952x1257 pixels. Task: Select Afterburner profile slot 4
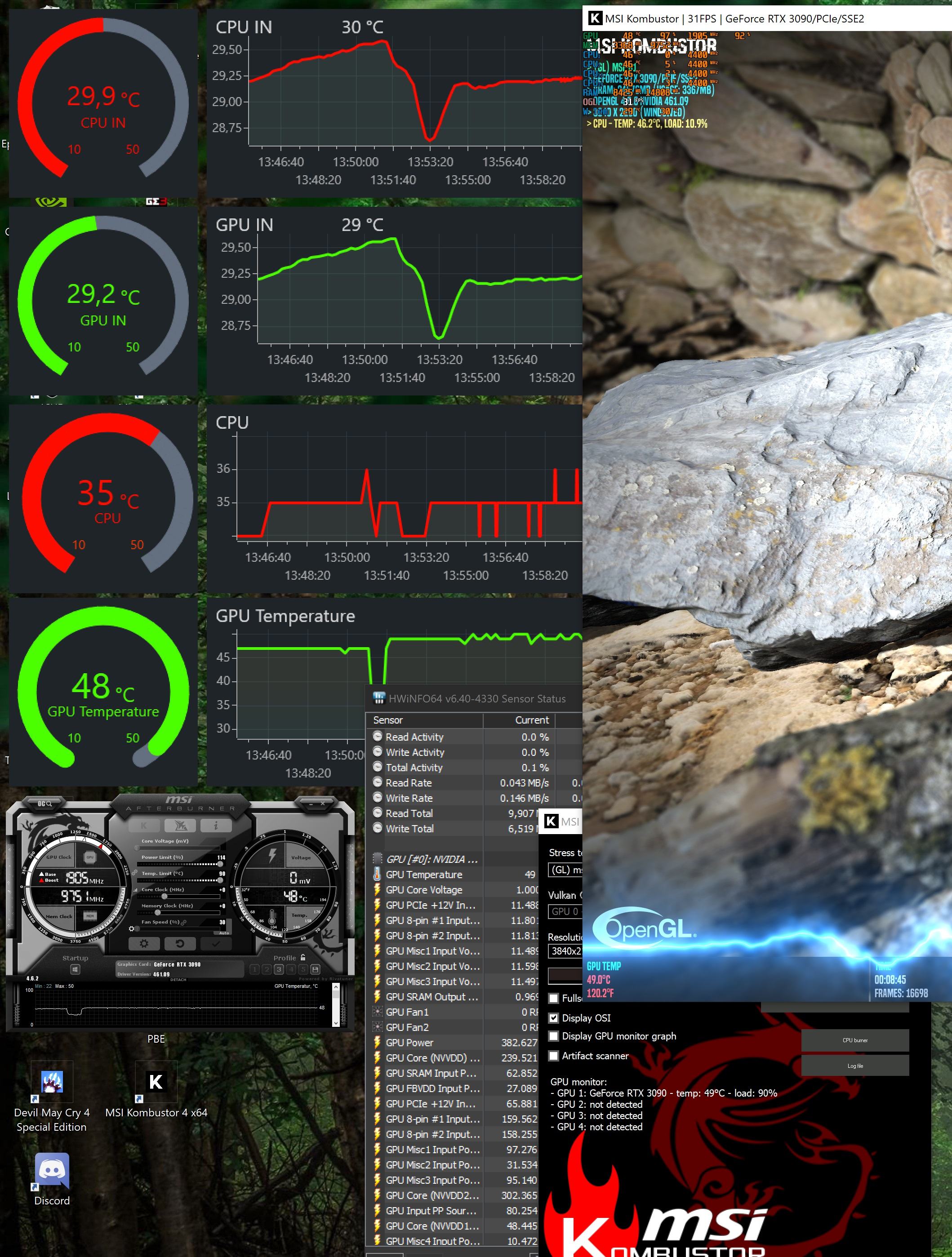tap(292, 969)
